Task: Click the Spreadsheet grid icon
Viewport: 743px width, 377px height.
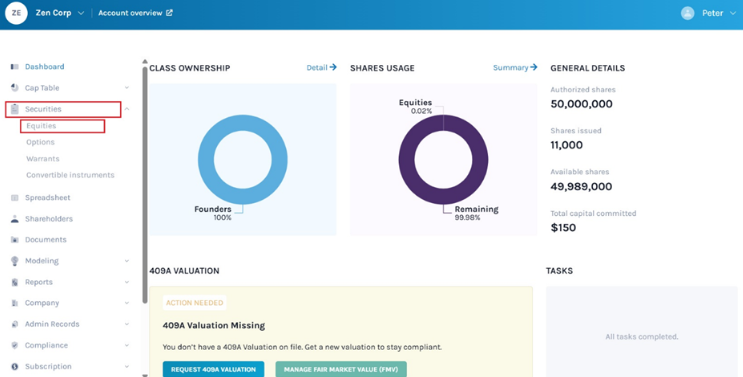Action: click(x=15, y=197)
